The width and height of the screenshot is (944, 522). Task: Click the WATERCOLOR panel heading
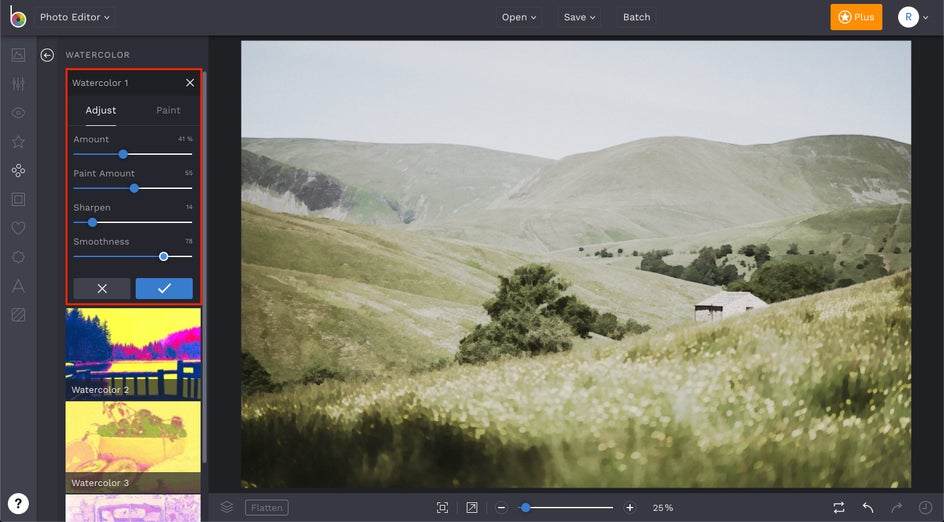98,55
